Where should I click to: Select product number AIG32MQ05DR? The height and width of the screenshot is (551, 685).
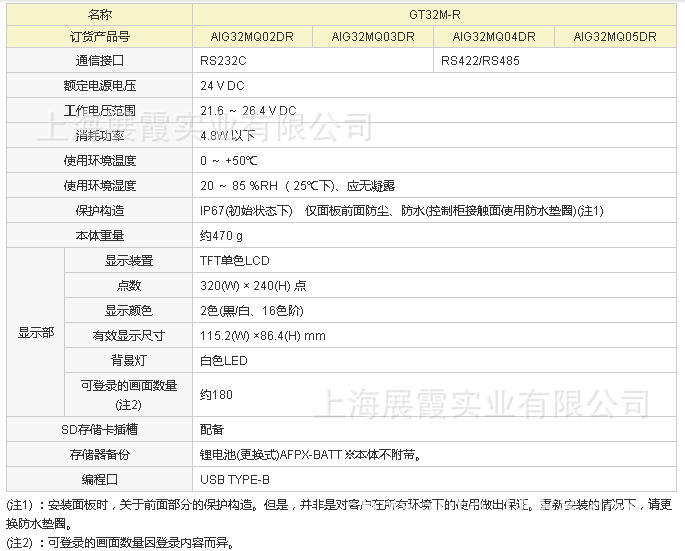pyautogui.click(x=615, y=37)
